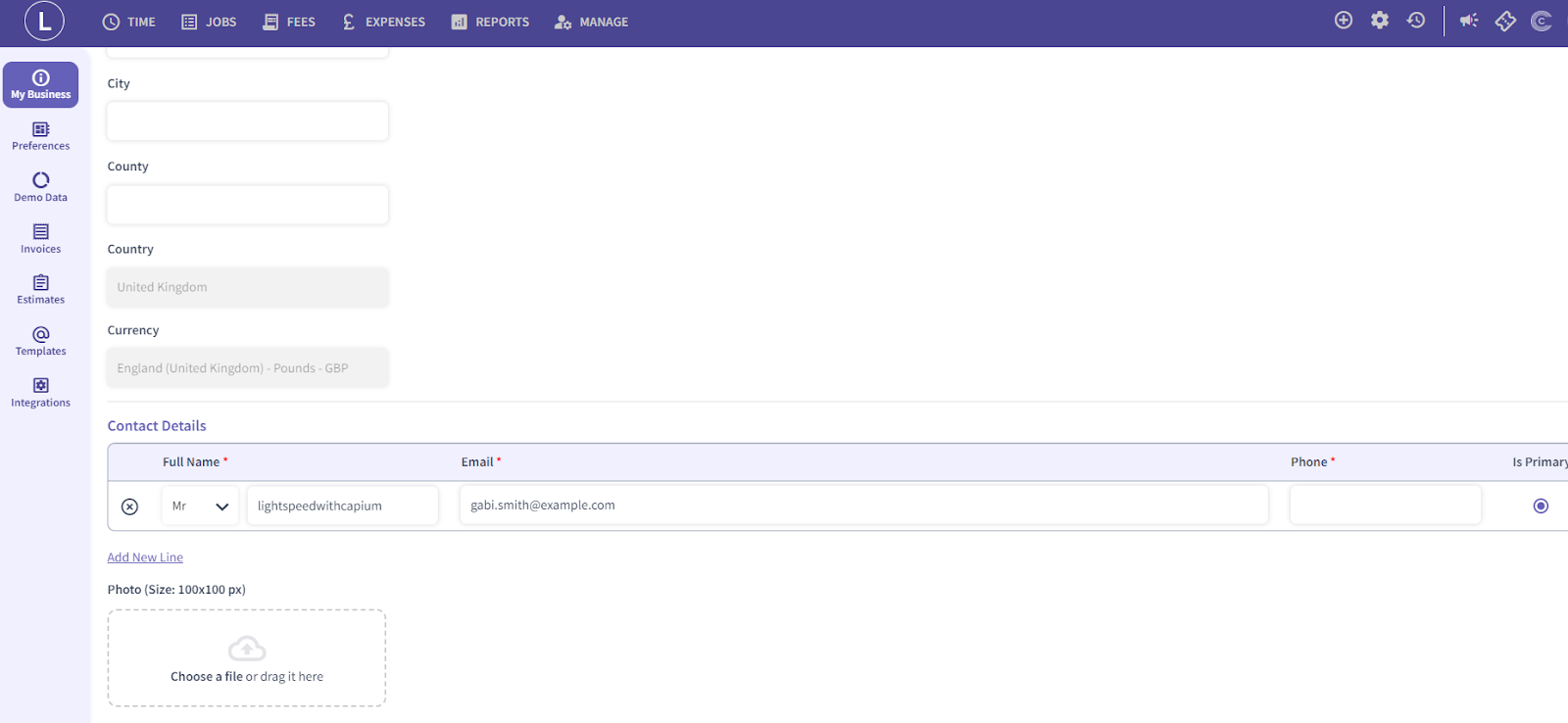
Task: Click the County input field
Action: (248, 205)
